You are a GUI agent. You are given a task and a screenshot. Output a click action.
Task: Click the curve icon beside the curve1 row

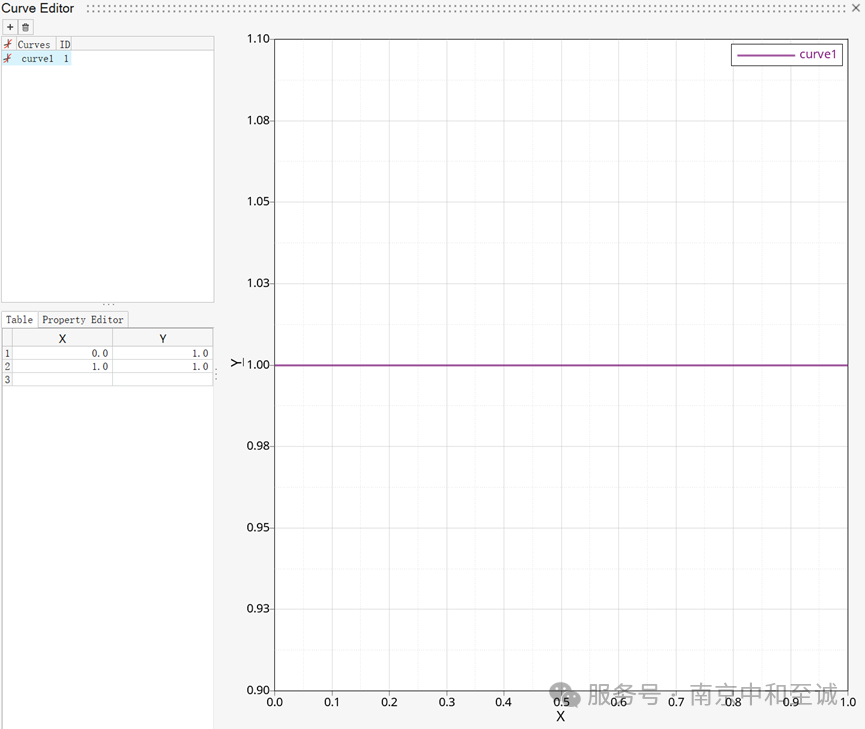pyautogui.click(x=8, y=58)
